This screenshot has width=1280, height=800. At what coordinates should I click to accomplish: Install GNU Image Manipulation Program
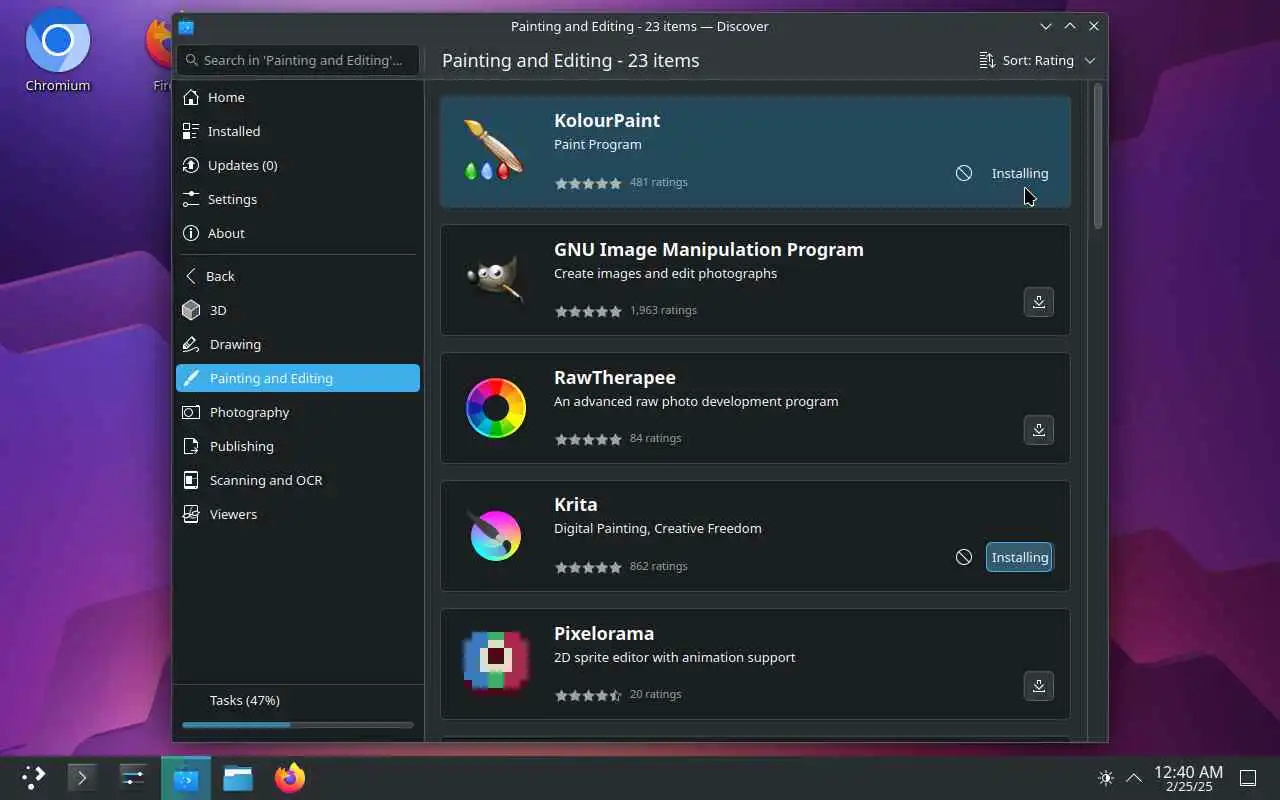[1038, 302]
